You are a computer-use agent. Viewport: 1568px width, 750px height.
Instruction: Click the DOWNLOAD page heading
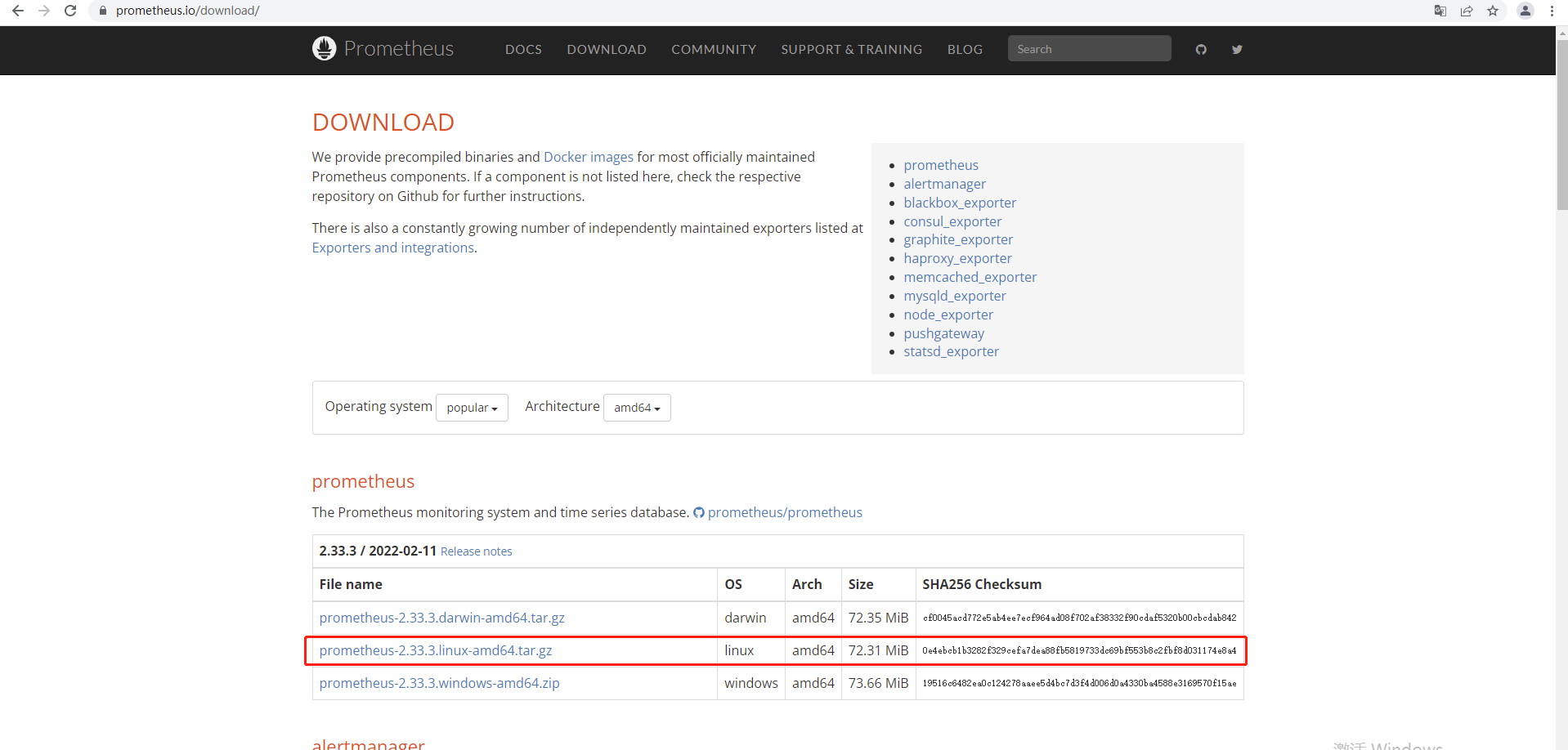click(x=383, y=122)
